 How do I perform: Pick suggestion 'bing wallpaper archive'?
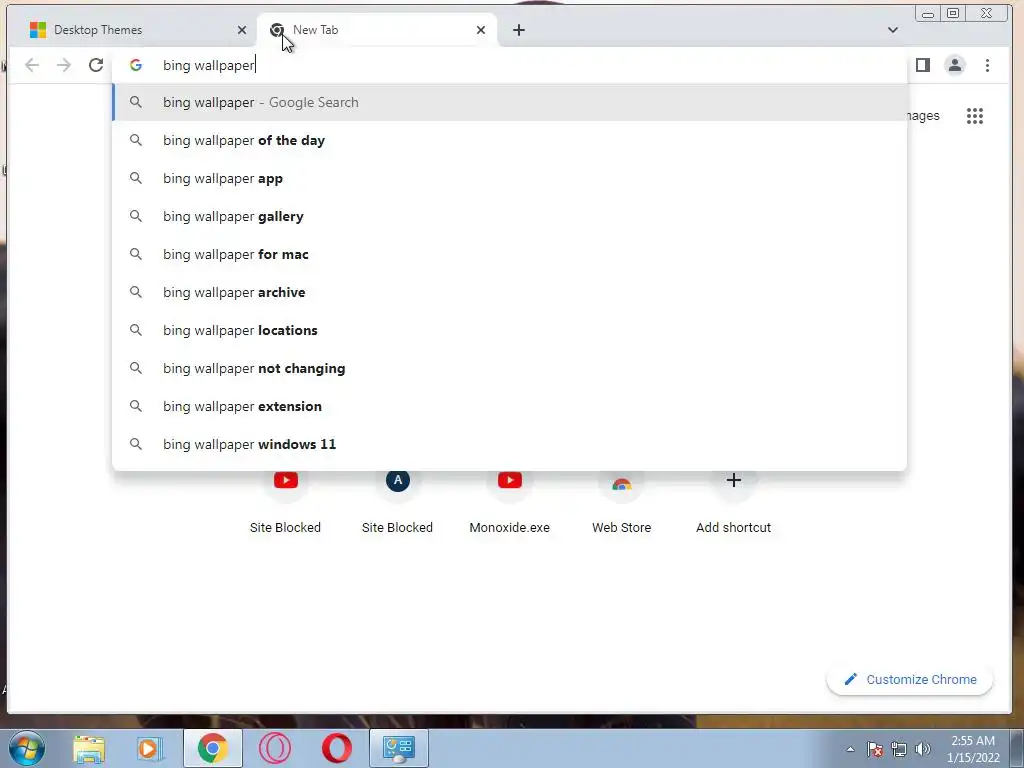[509, 292]
